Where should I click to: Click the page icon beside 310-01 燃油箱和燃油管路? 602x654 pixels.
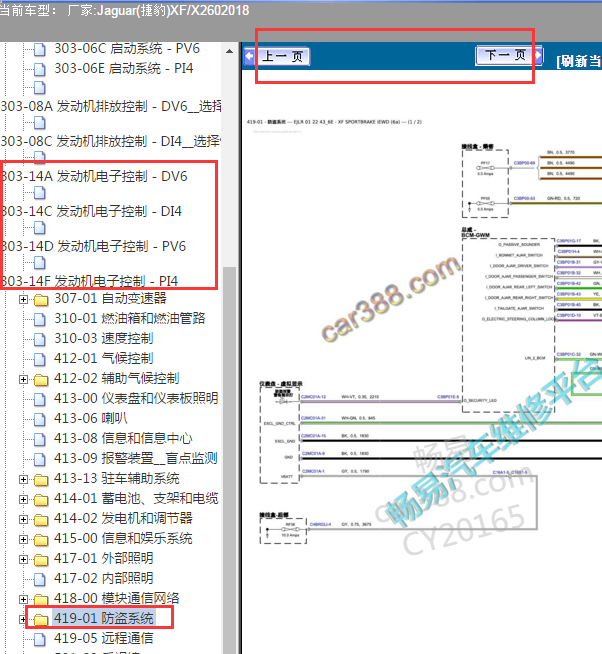40,319
